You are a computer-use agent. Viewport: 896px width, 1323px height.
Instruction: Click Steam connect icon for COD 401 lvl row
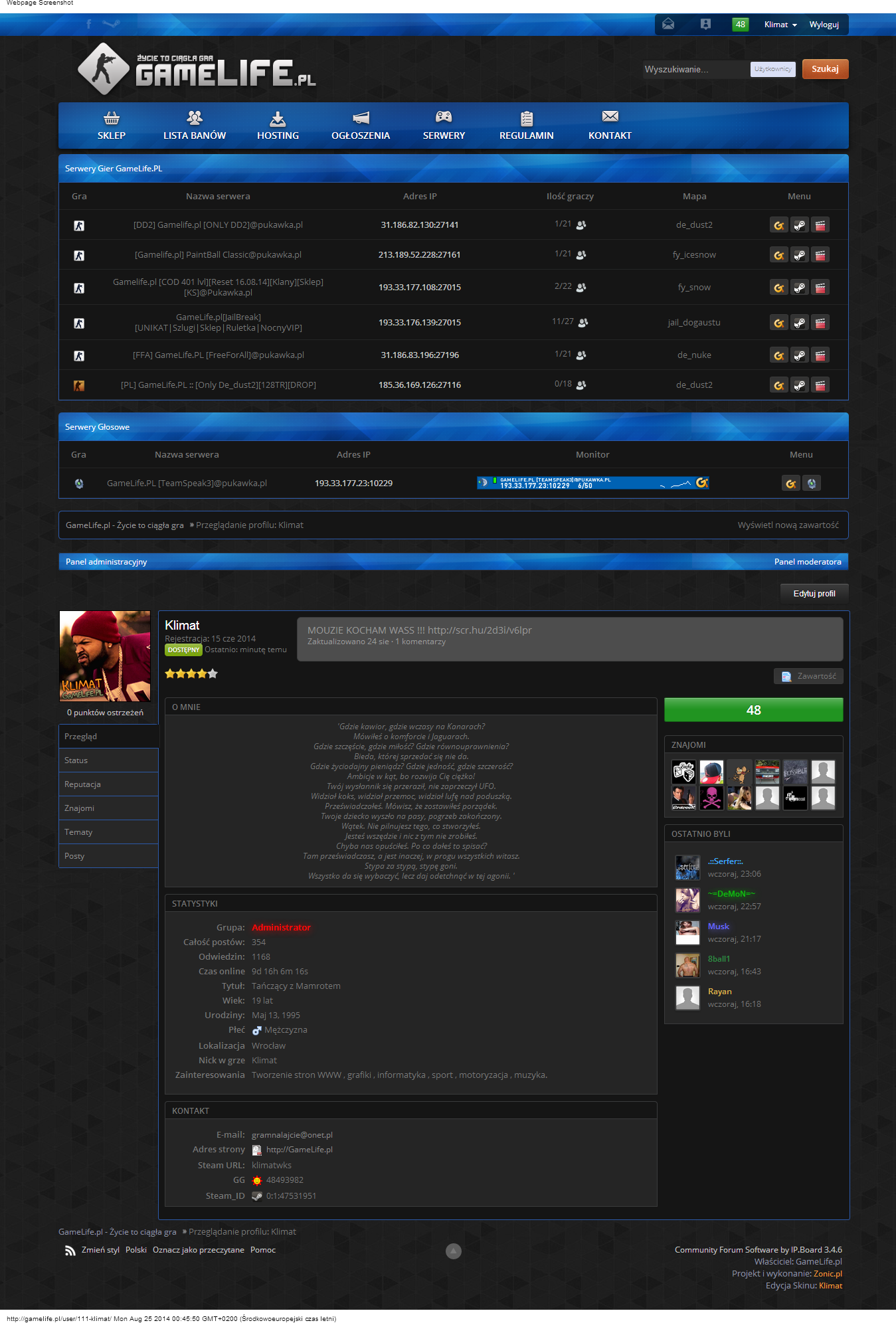click(x=800, y=288)
